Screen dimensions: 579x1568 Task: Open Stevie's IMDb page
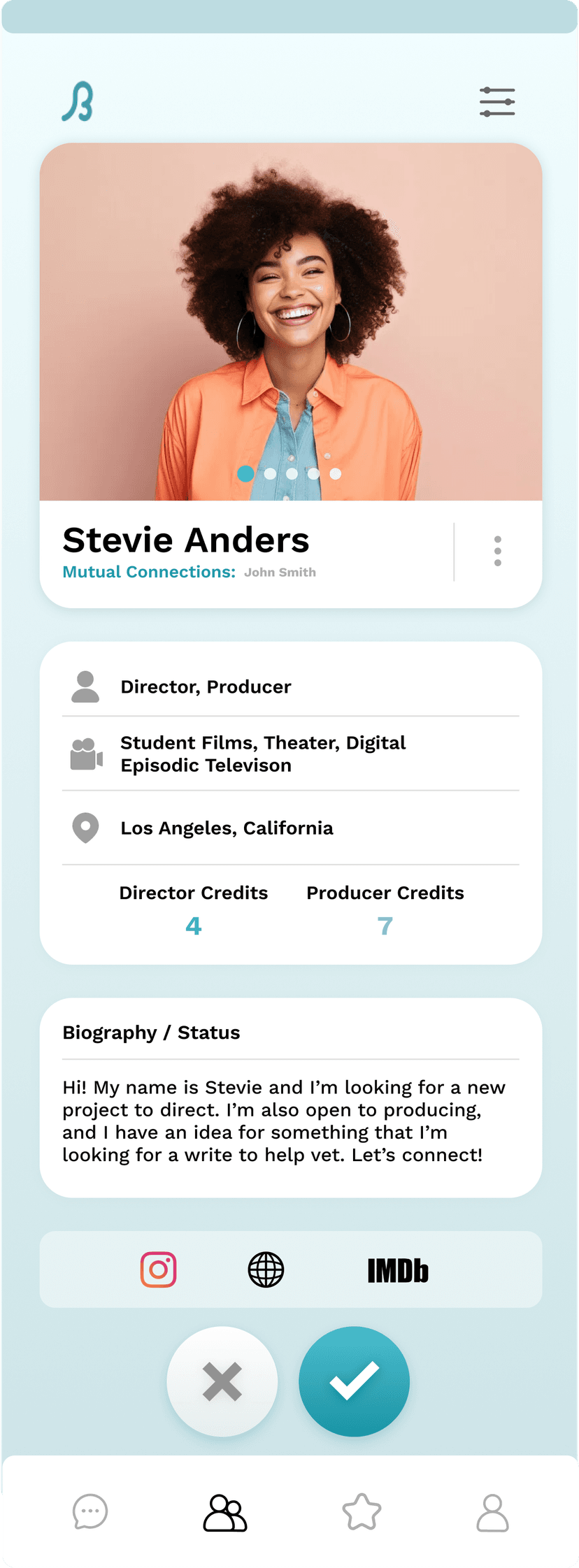pyautogui.click(x=398, y=1271)
